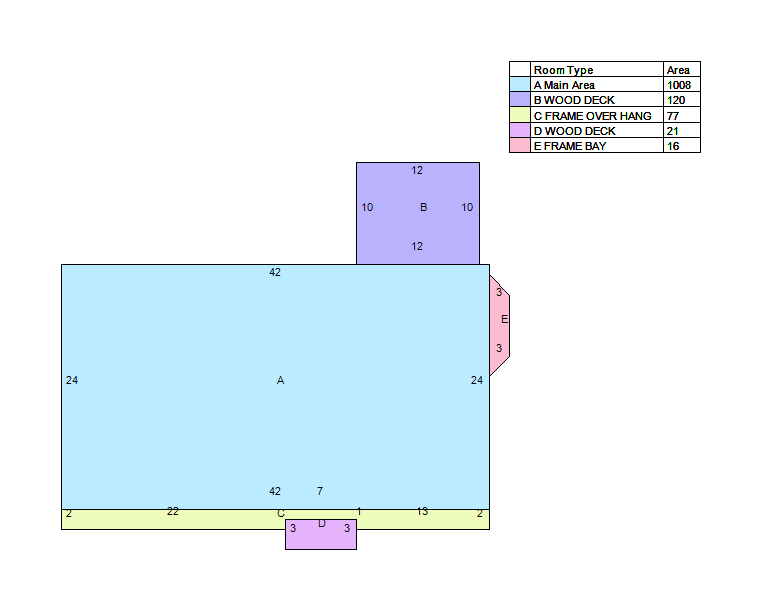
Task: Click the 'A Main Area' legend row
Action: pos(605,85)
